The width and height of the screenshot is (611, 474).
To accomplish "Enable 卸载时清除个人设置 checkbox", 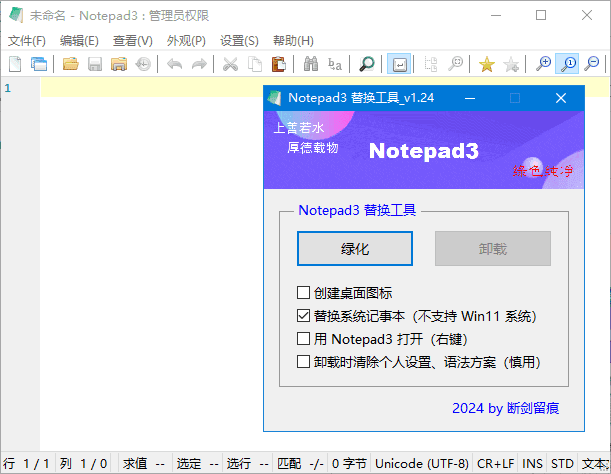I will click(304, 362).
